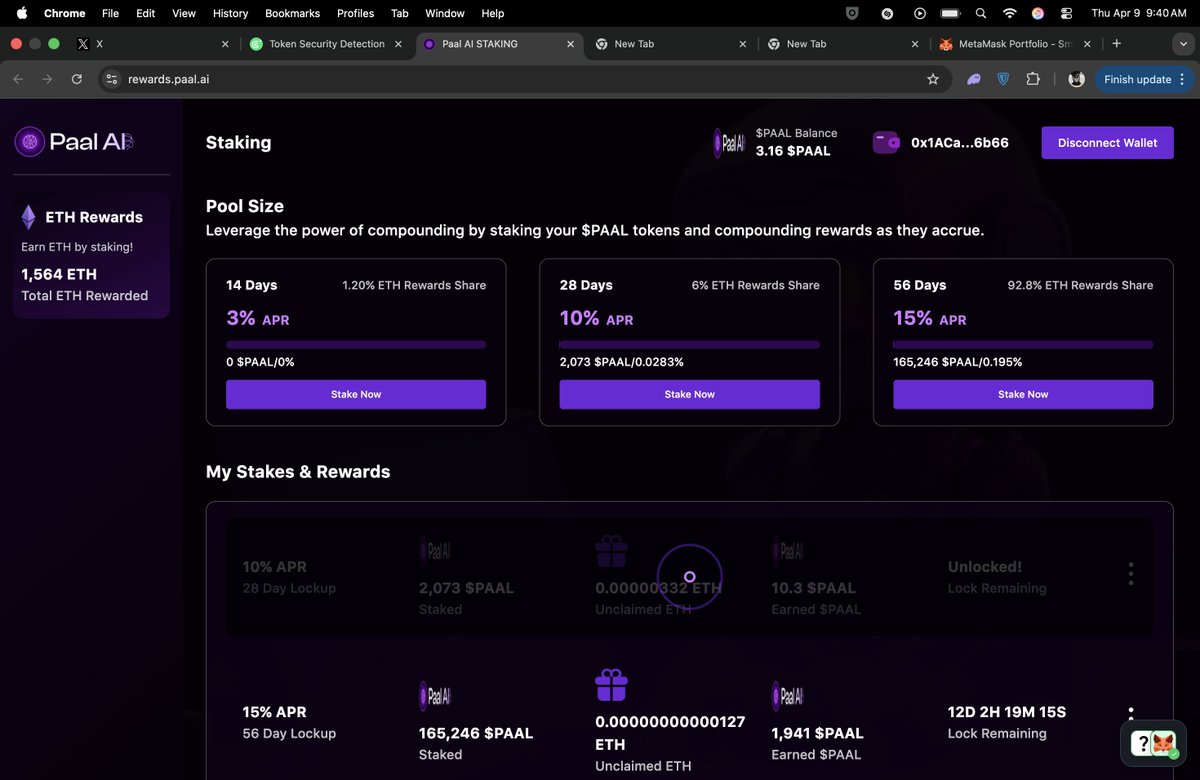The height and width of the screenshot is (780, 1200).
Task: Open the Chrome profile avatar
Action: (1076, 79)
